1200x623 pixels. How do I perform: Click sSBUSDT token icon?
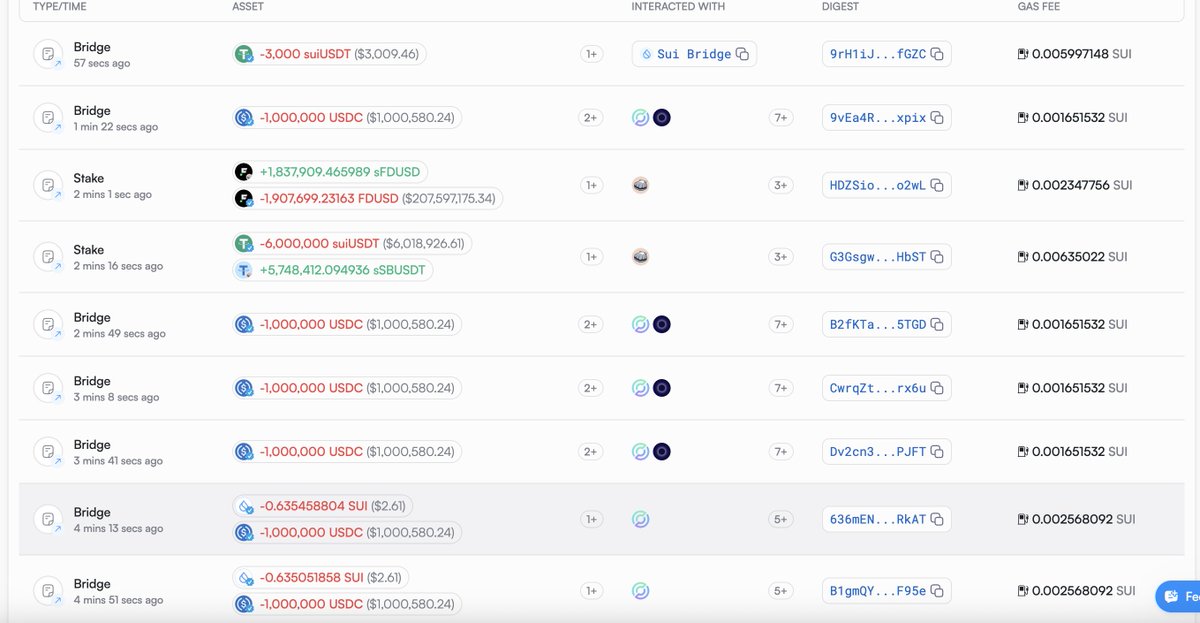click(x=244, y=270)
